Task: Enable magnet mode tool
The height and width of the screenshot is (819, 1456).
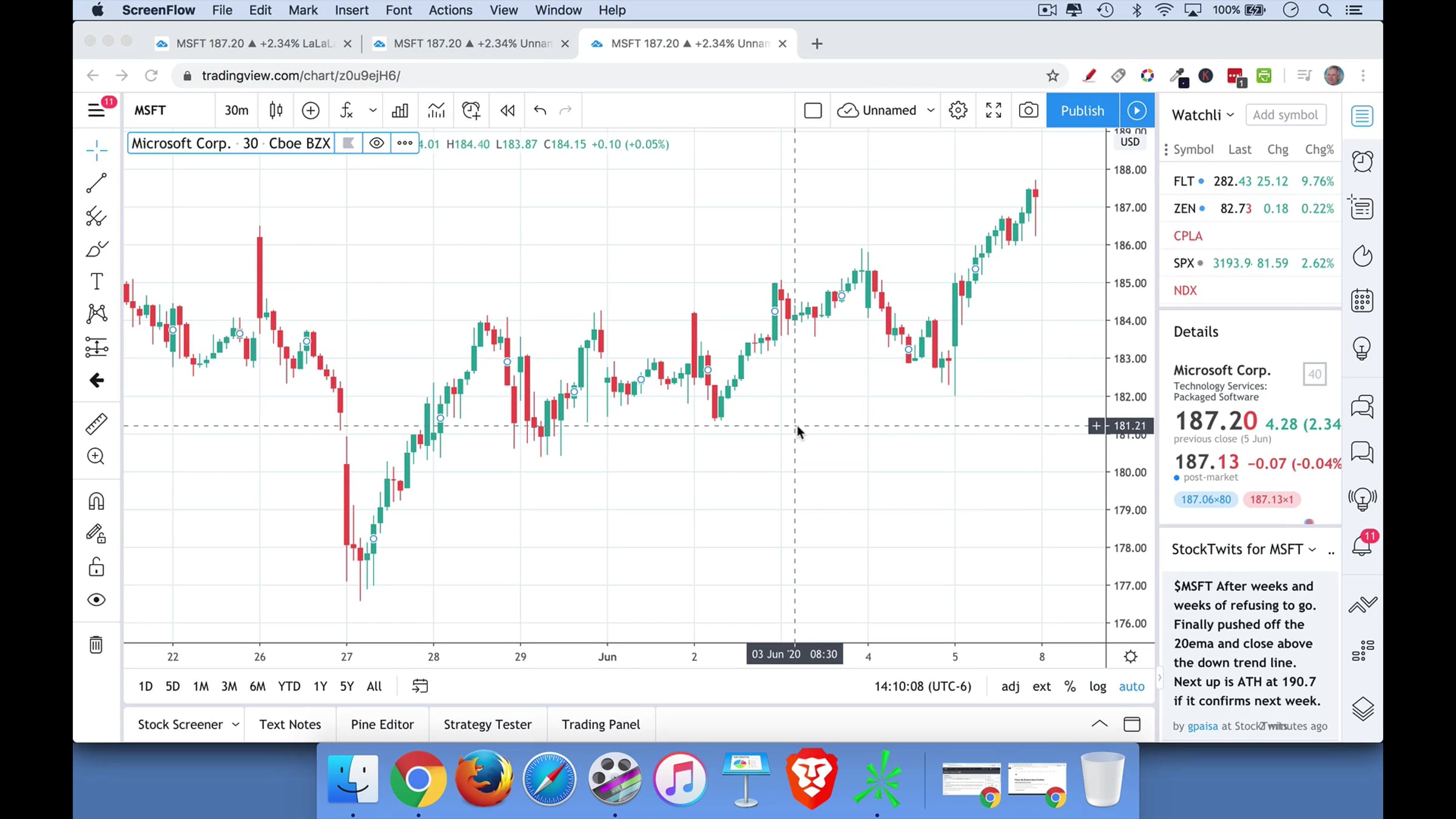Action: (96, 501)
